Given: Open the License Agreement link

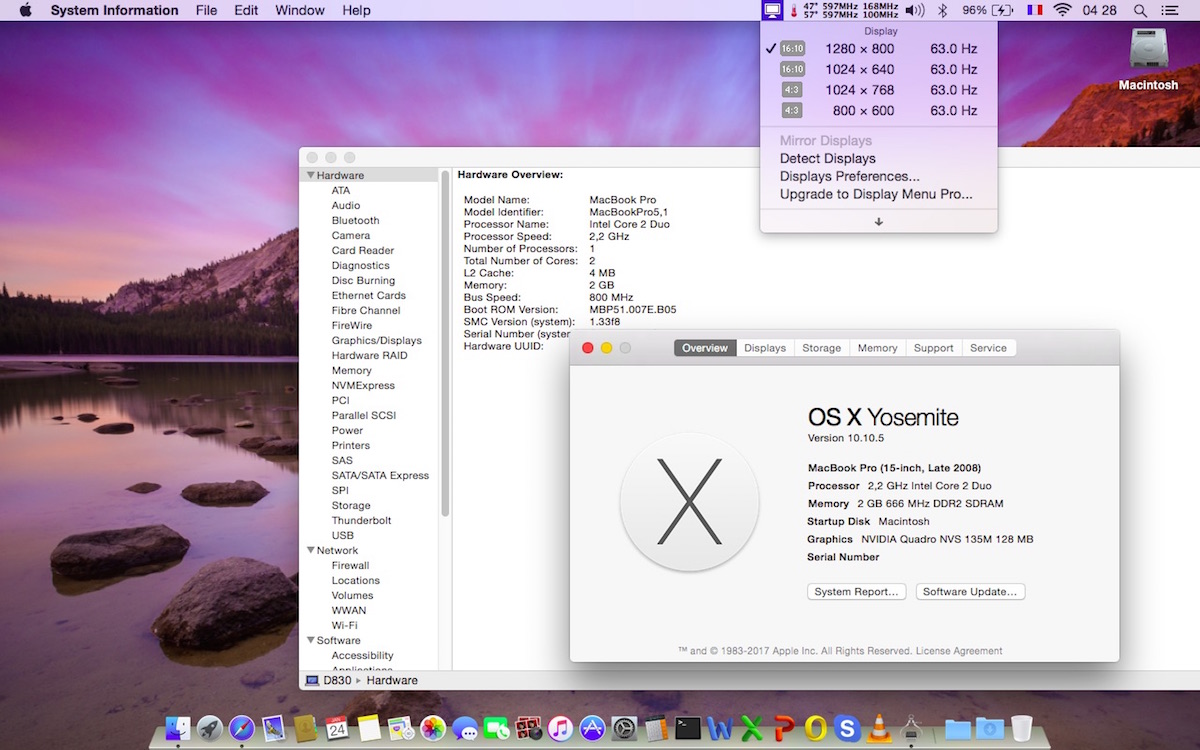Looking at the screenshot, I should click(959, 651).
